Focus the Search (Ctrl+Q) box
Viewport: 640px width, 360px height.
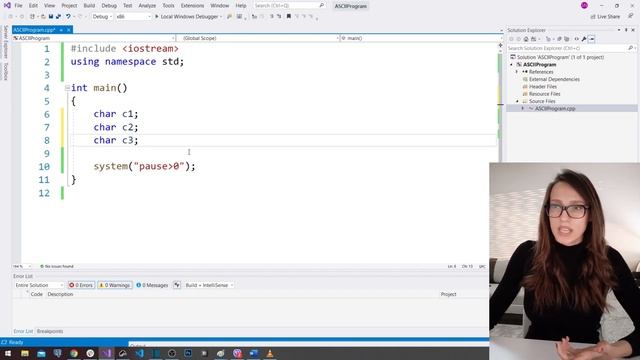pos(289,6)
